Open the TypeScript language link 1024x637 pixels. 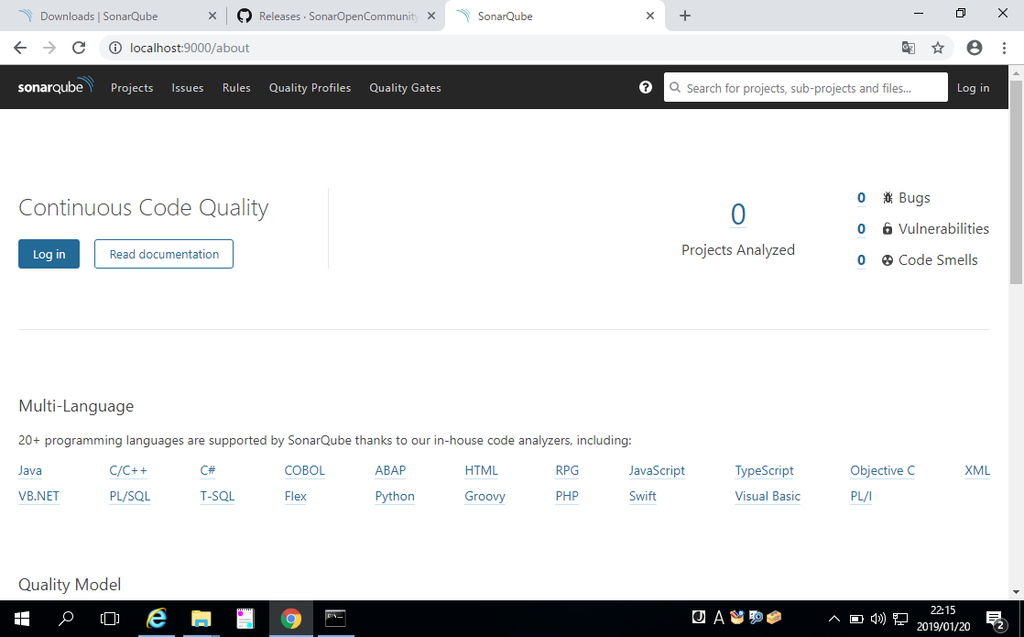pos(764,470)
